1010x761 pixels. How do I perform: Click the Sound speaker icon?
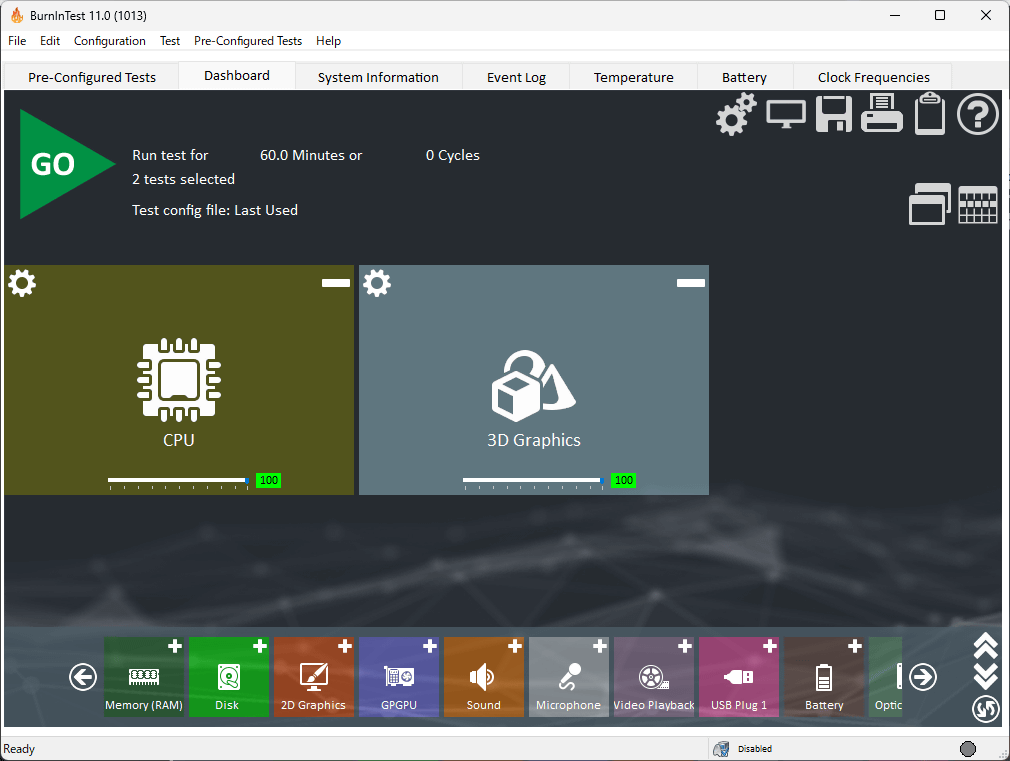[x=482, y=677]
